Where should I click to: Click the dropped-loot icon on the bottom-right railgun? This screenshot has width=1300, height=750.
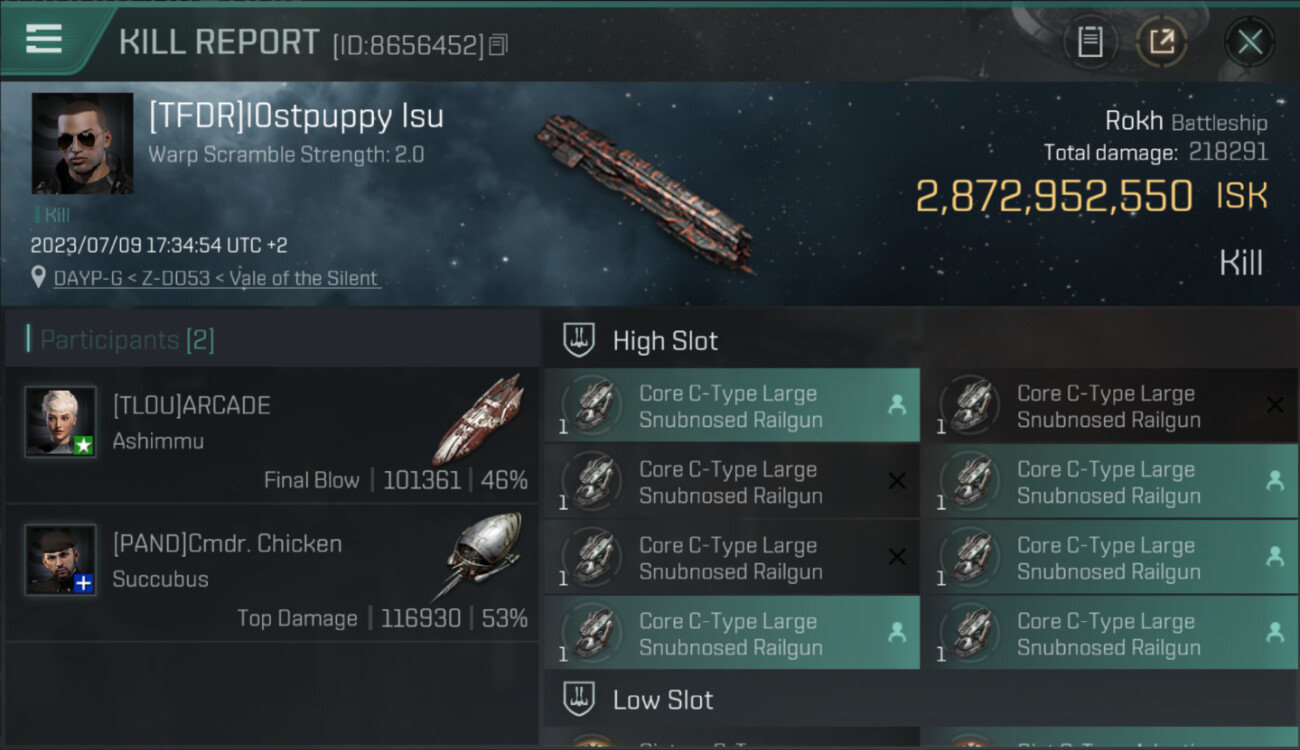1274,632
